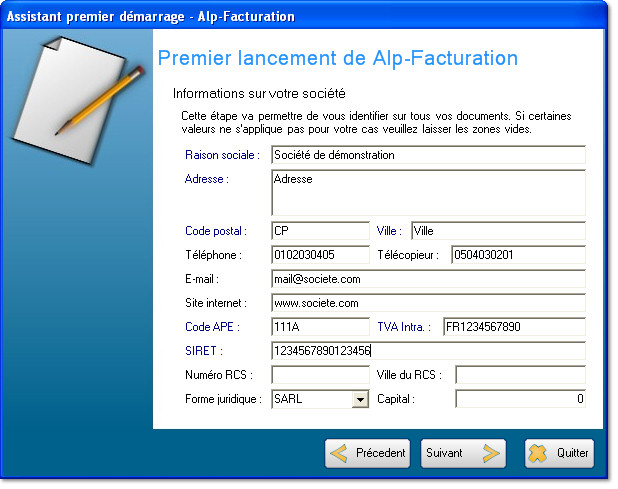618x489 pixels.
Task: Click the X icon on Quitter
Action: (x=539, y=453)
